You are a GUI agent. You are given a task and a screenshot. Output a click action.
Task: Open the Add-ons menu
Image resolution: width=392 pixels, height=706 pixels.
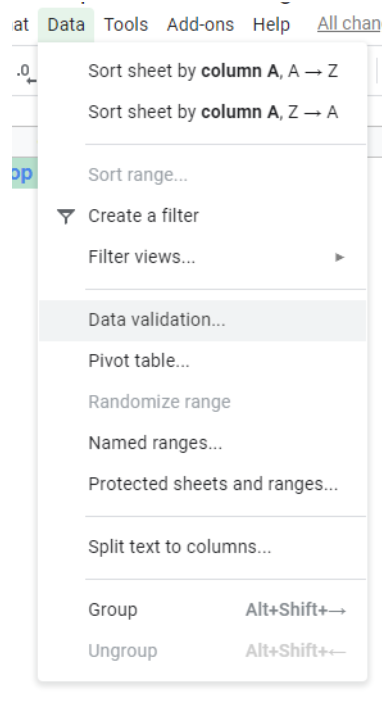(x=200, y=24)
